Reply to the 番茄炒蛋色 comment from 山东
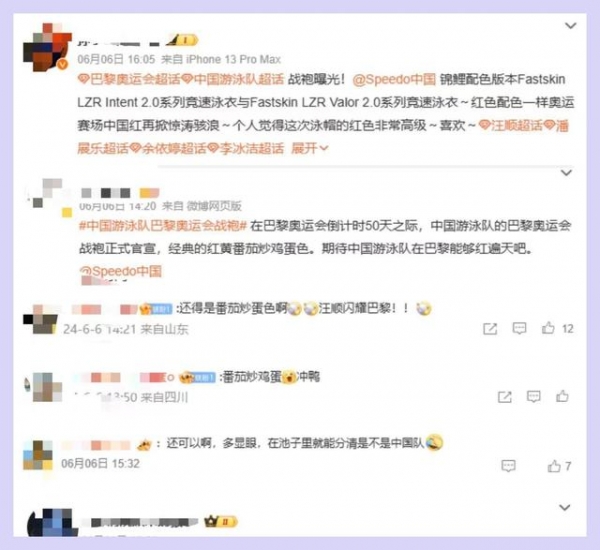Image resolution: width=600 pixels, height=550 pixels. [x=519, y=328]
